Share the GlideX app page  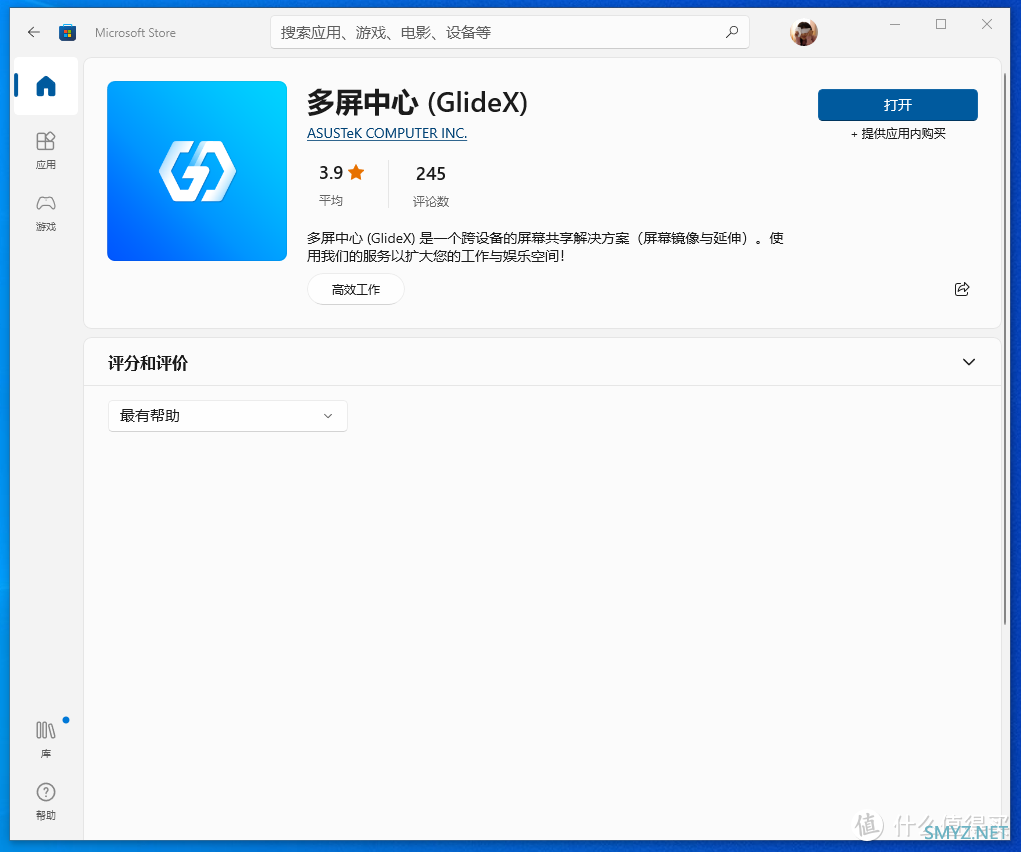click(962, 289)
